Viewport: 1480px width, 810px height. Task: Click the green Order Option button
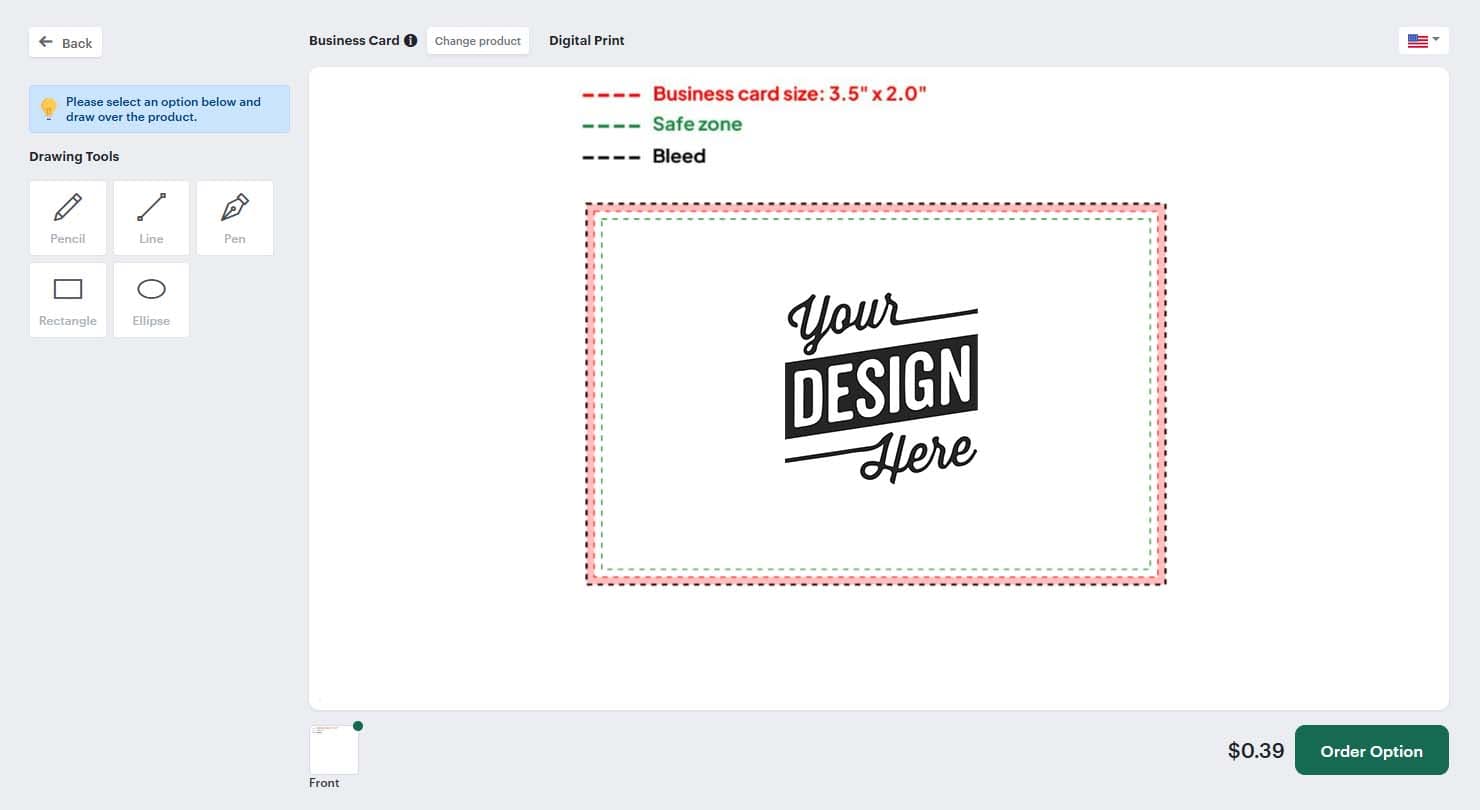click(x=1371, y=751)
